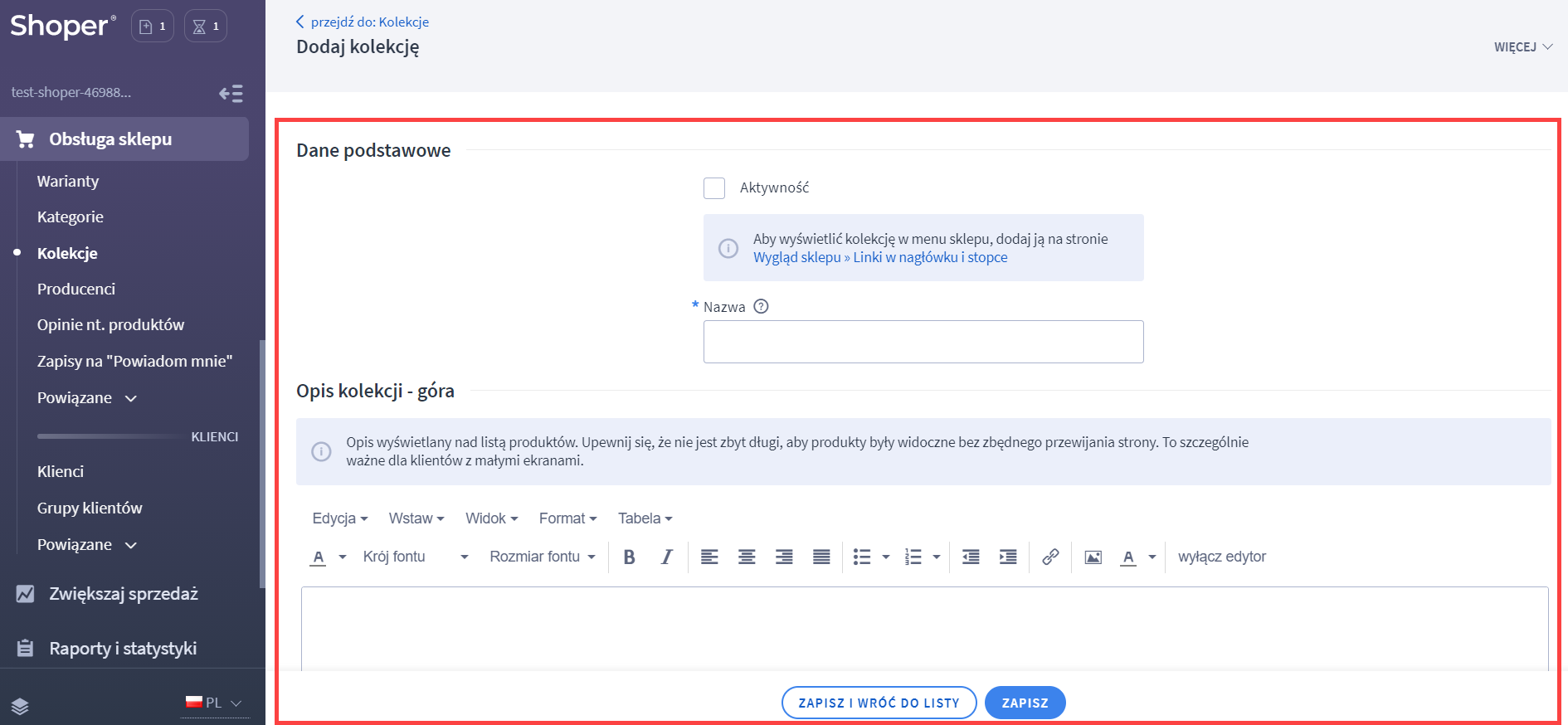
Task: Click the ZAPISZ I WRÓĆ DO LISTY button
Action: (879, 703)
